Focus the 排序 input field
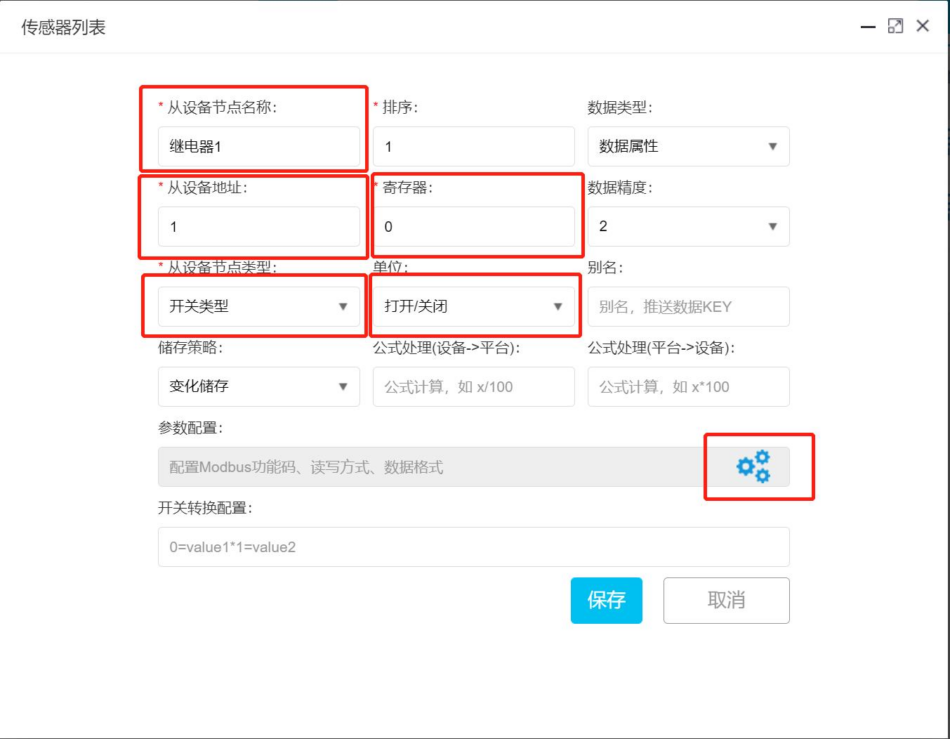Viewport: 950px width, 739px height. pyautogui.click(x=474, y=146)
